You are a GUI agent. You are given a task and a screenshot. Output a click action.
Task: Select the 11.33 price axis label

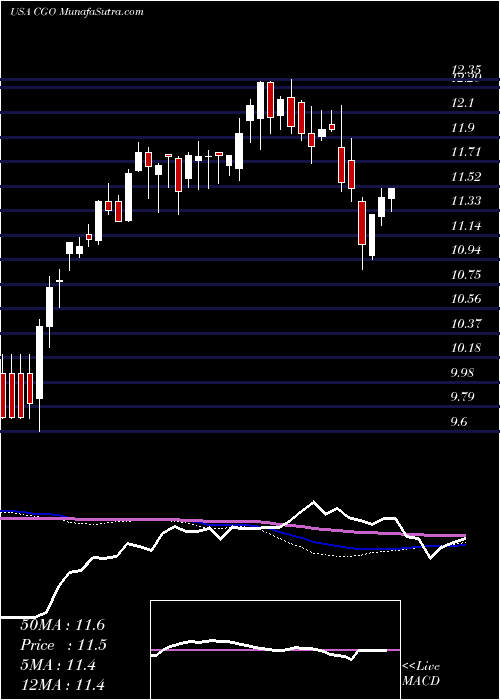point(466,201)
